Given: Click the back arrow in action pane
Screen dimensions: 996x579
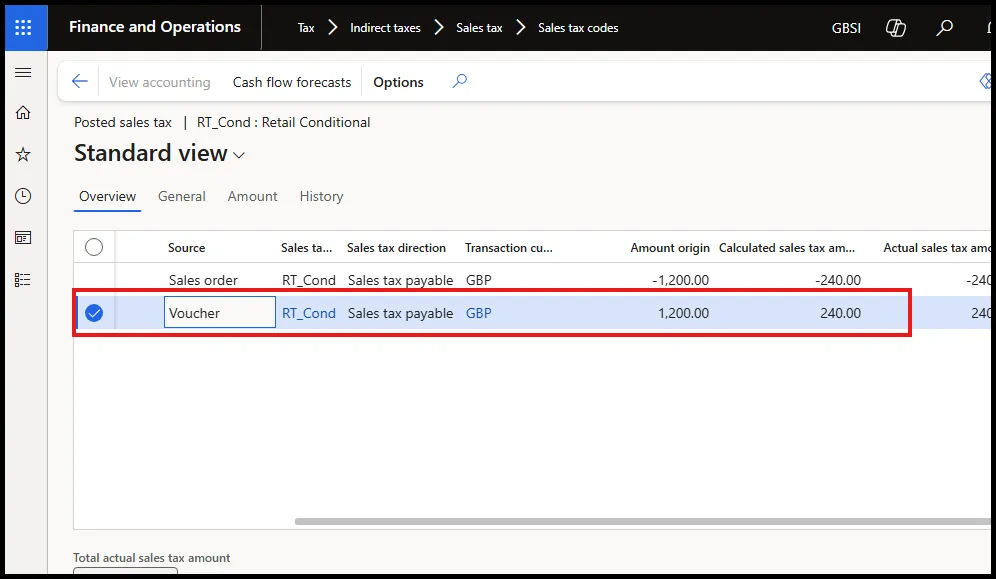Looking at the screenshot, I should coord(79,81).
